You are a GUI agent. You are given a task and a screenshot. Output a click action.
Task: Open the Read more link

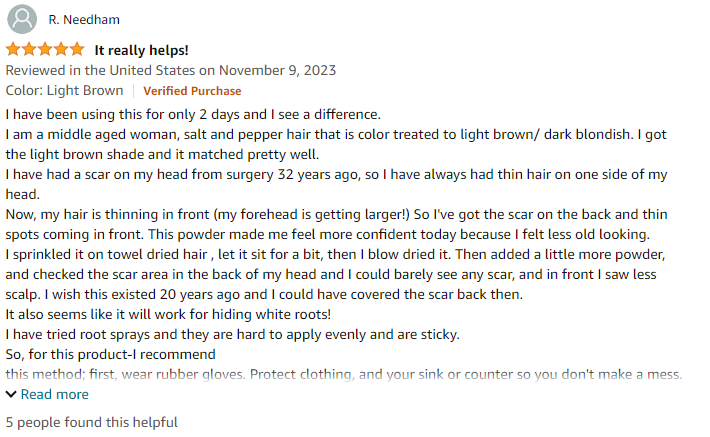click(x=54, y=394)
